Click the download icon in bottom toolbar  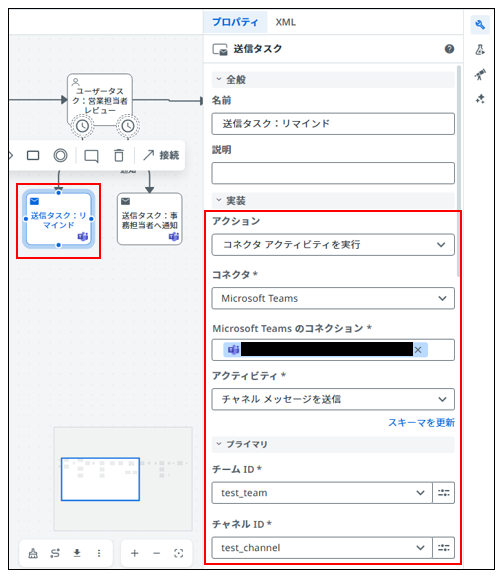(77, 553)
